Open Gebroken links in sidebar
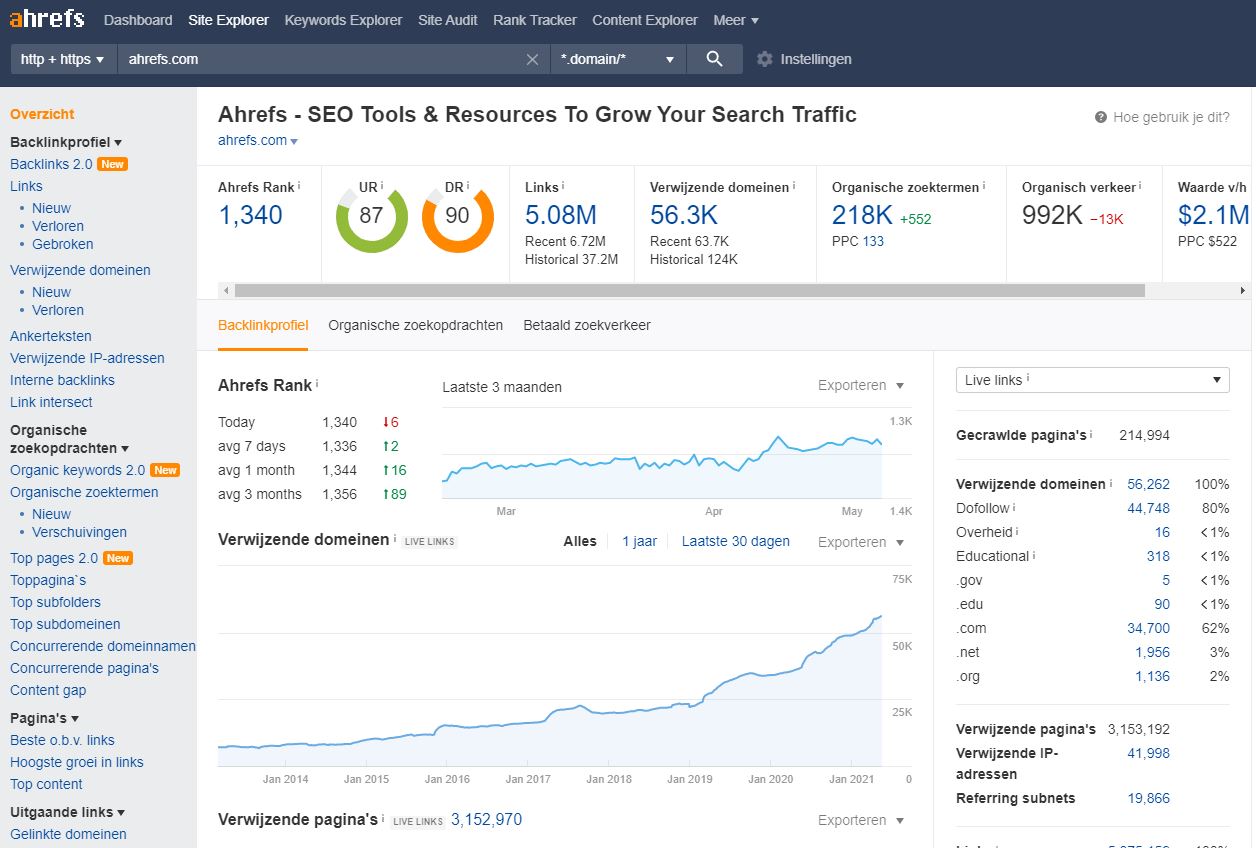Viewport: 1256px width, 848px height. click(x=63, y=244)
